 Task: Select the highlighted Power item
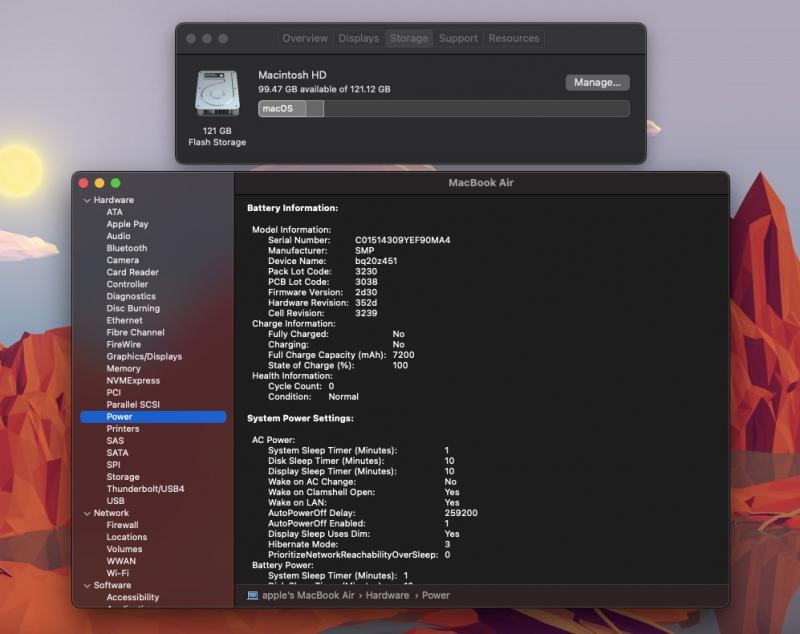tap(153, 417)
